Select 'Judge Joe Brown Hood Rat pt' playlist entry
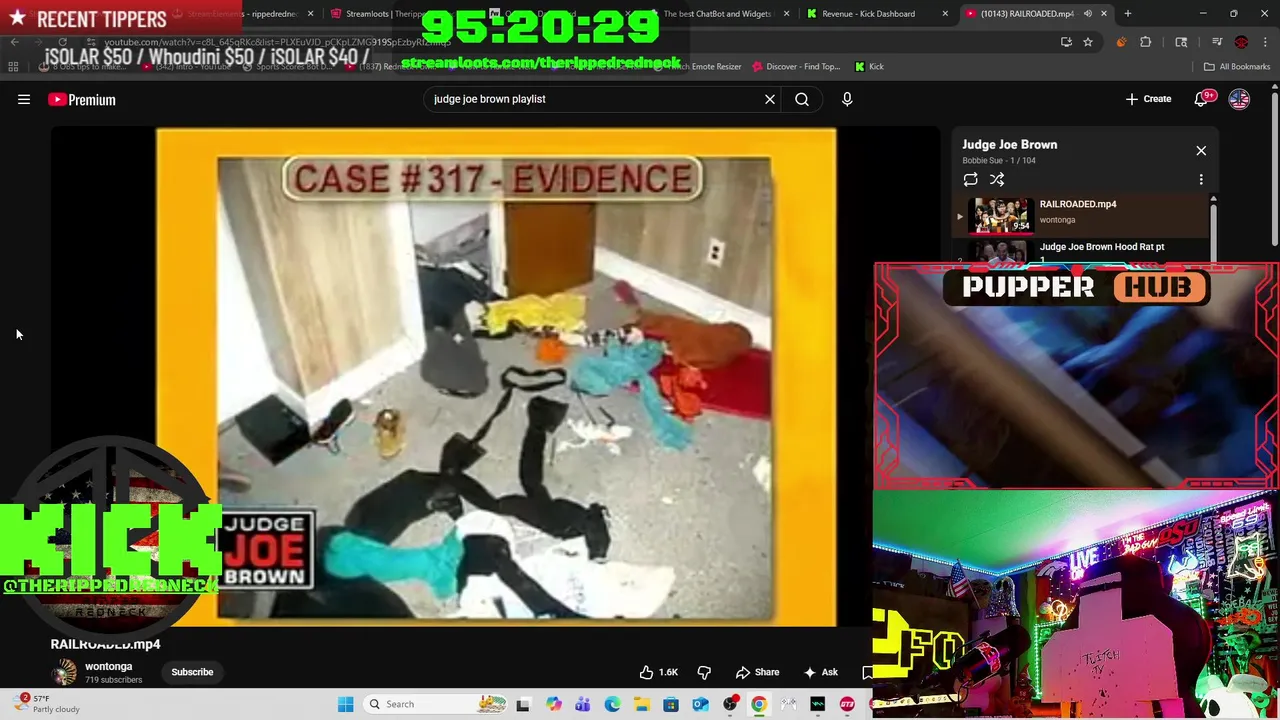This screenshot has height=720, width=1280. (1101, 247)
